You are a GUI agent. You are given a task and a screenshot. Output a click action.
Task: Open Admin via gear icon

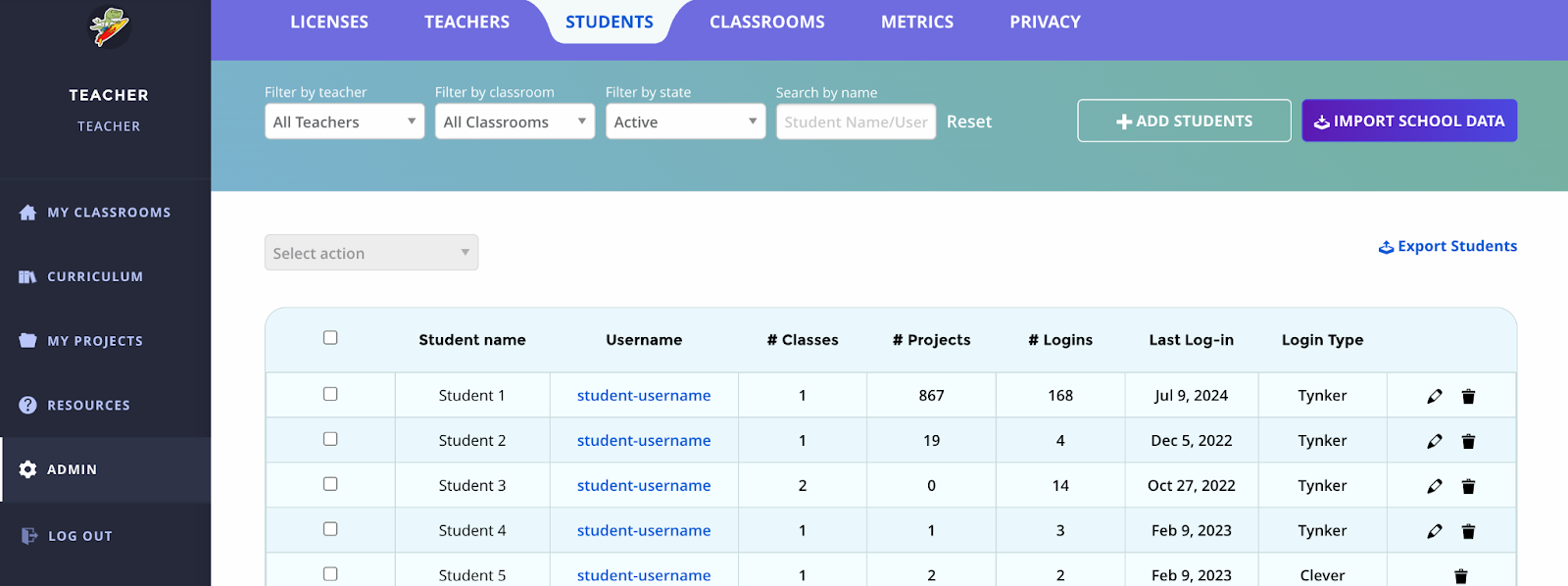click(x=28, y=469)
